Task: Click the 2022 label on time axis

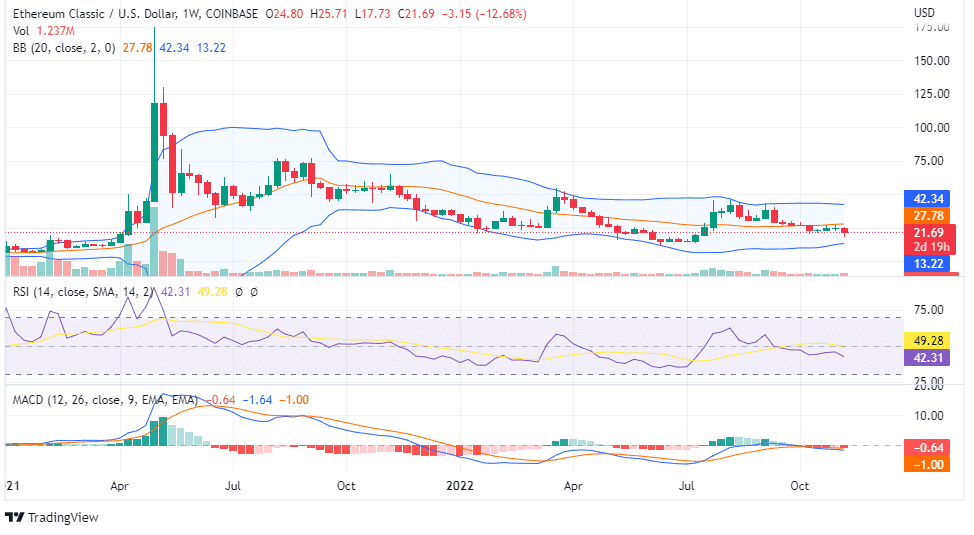Action: pyautogui.click(x=460, y=485)
